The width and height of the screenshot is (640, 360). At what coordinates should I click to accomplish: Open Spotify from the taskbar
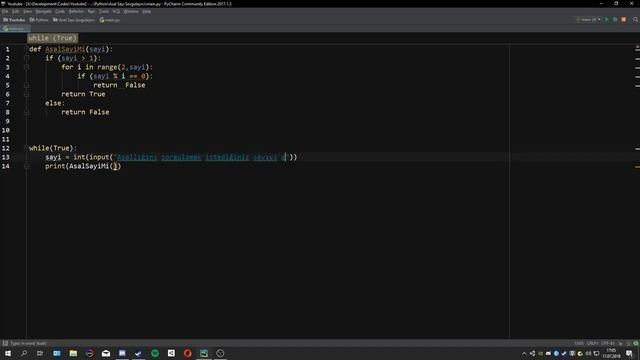click(155, 353)
